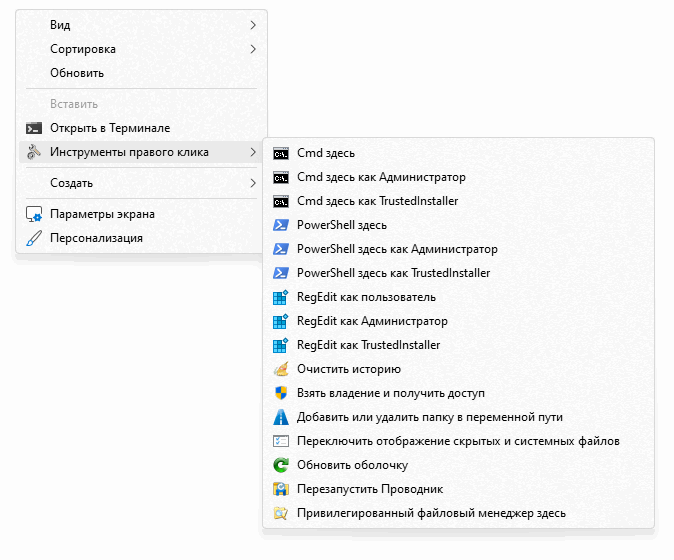Viewport: 674px width, 560px height.
Task: Expand the Создать submenu arrow
Action: 253,183
